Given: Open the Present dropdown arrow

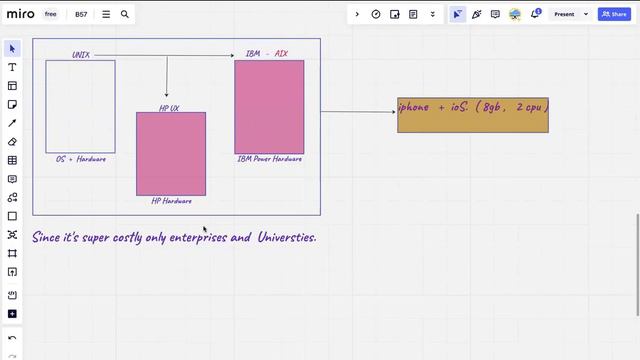Looking at the screenshot, I should coord(586,14).
